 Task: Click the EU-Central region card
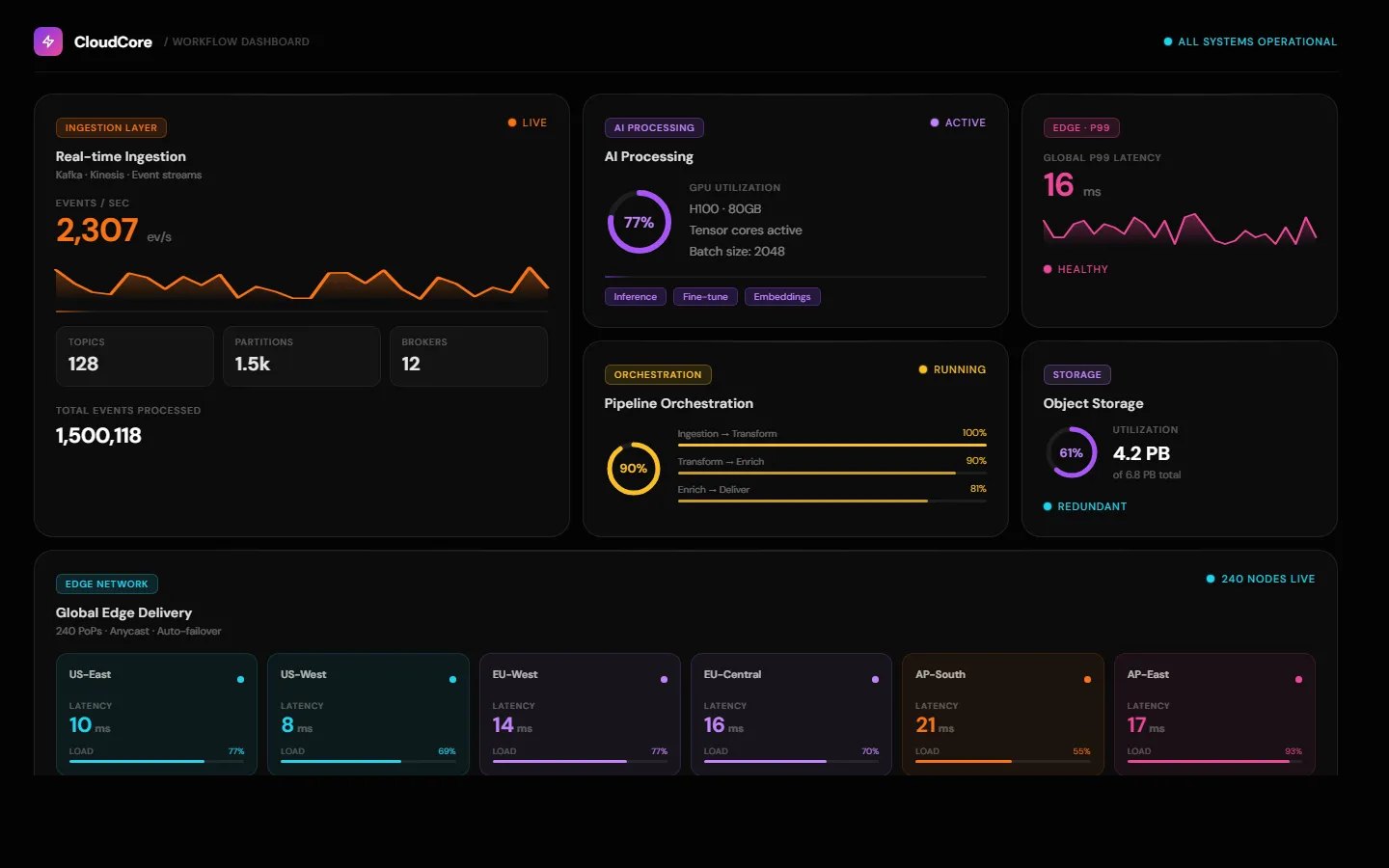[x=791, y=714]
